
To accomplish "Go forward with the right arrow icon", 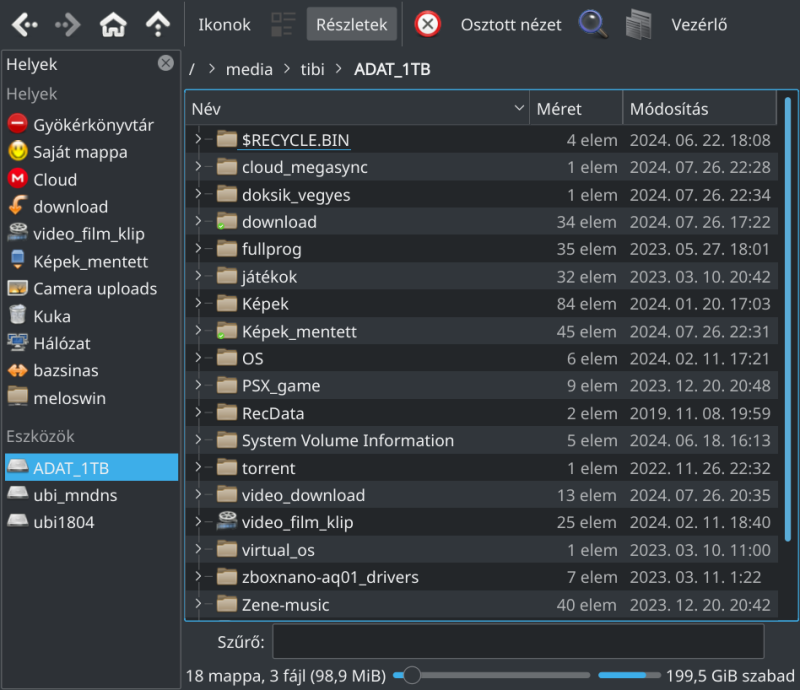I will [x=68, y=24].
